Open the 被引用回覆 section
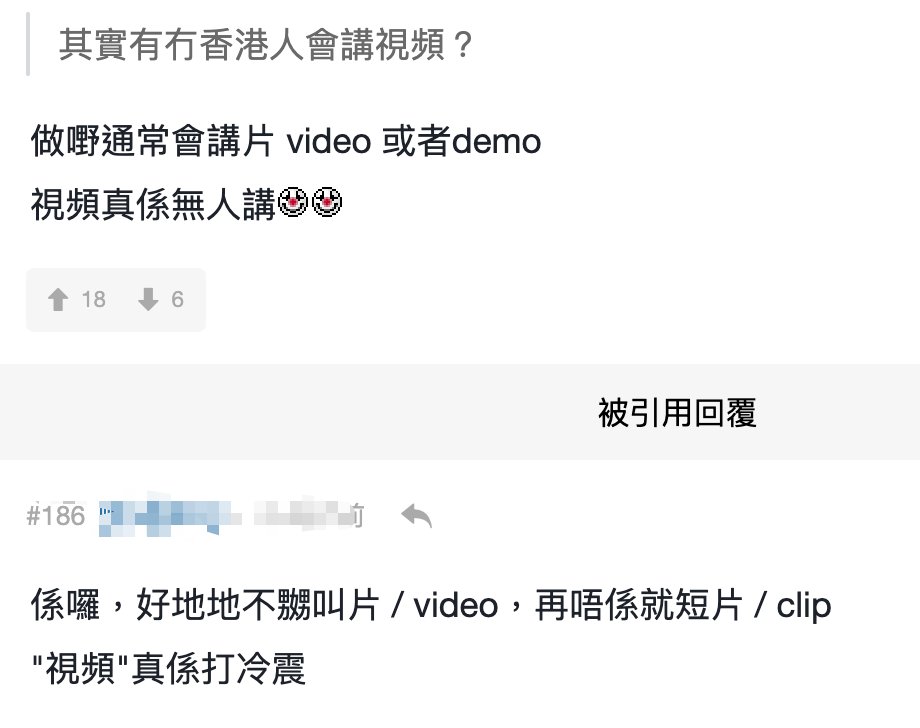The width and height of the screenshot is (920, 728). pos(677,412)
